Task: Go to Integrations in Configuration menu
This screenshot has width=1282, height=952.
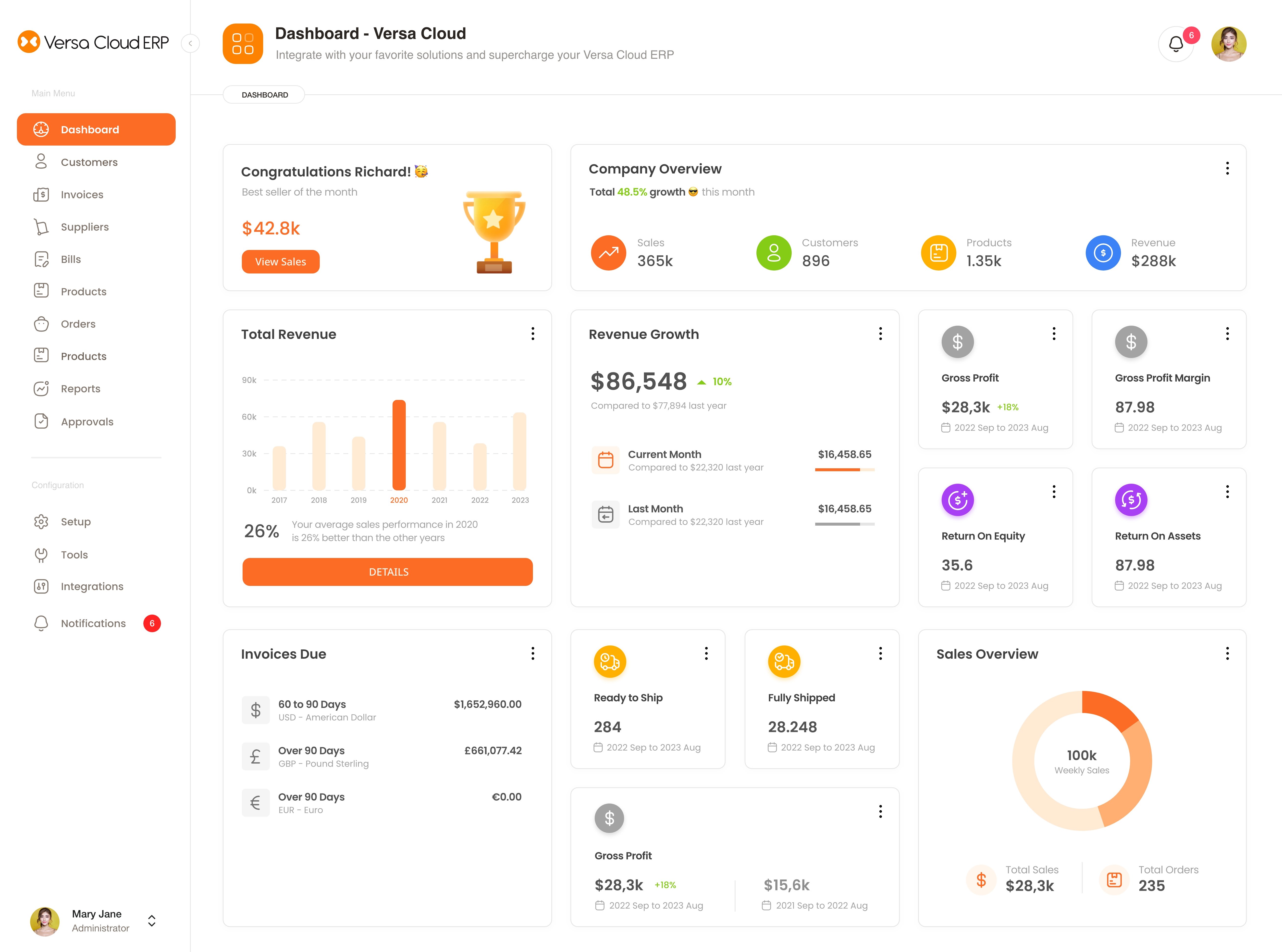Action: tap(92, 587)
